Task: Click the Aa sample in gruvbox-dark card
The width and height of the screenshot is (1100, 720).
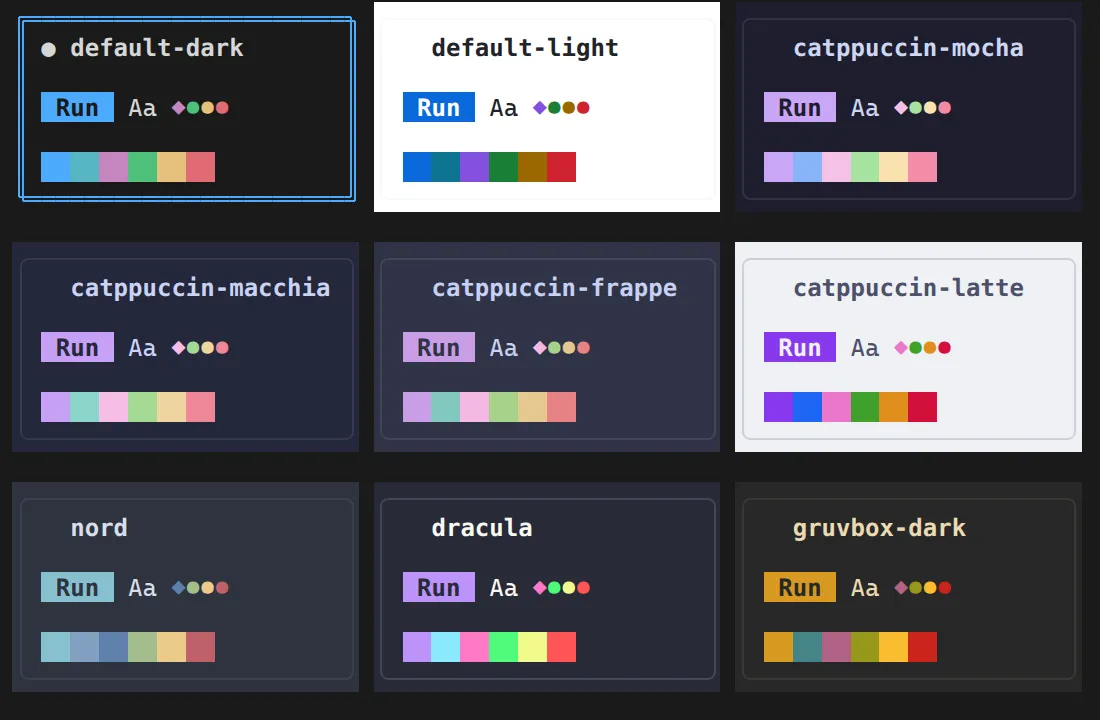Action: [x=865, y=588]
